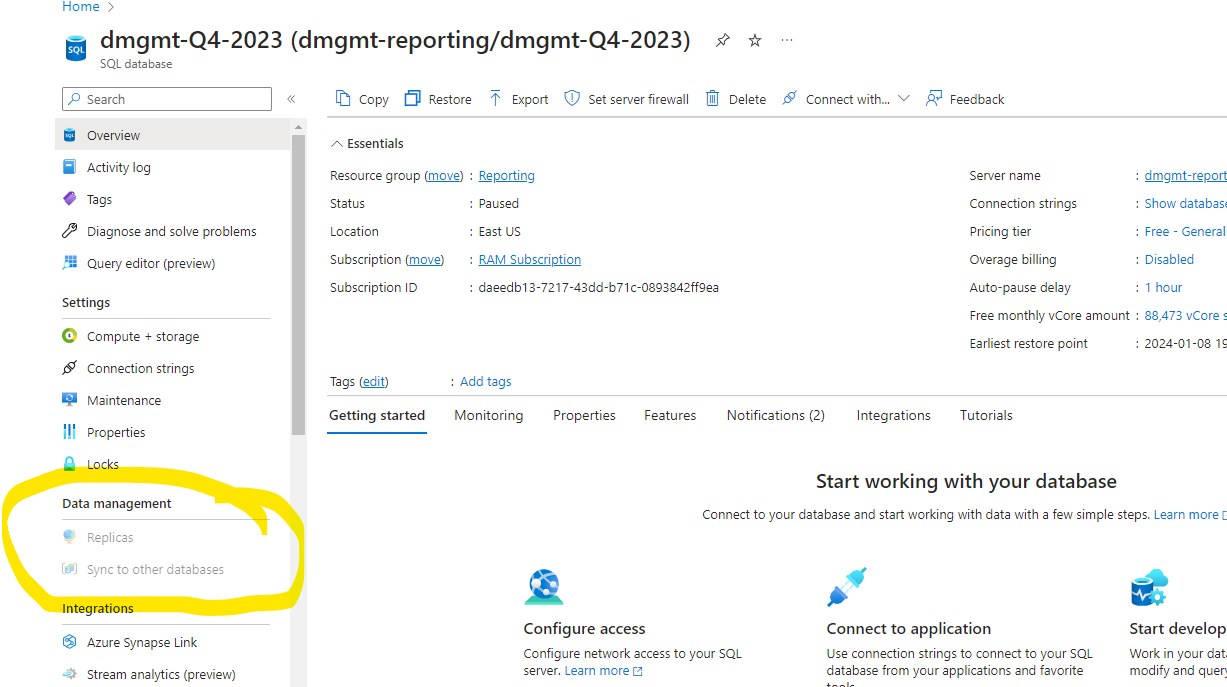This screenshot has height=687, width=1227.
Task: Open the Feedback icon
Action: [964, 98]
